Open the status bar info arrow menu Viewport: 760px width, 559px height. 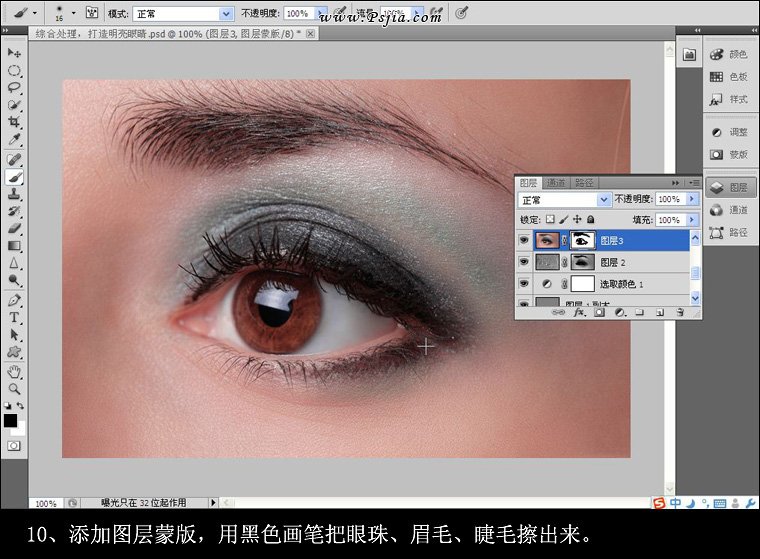click(x=213, y=503)
